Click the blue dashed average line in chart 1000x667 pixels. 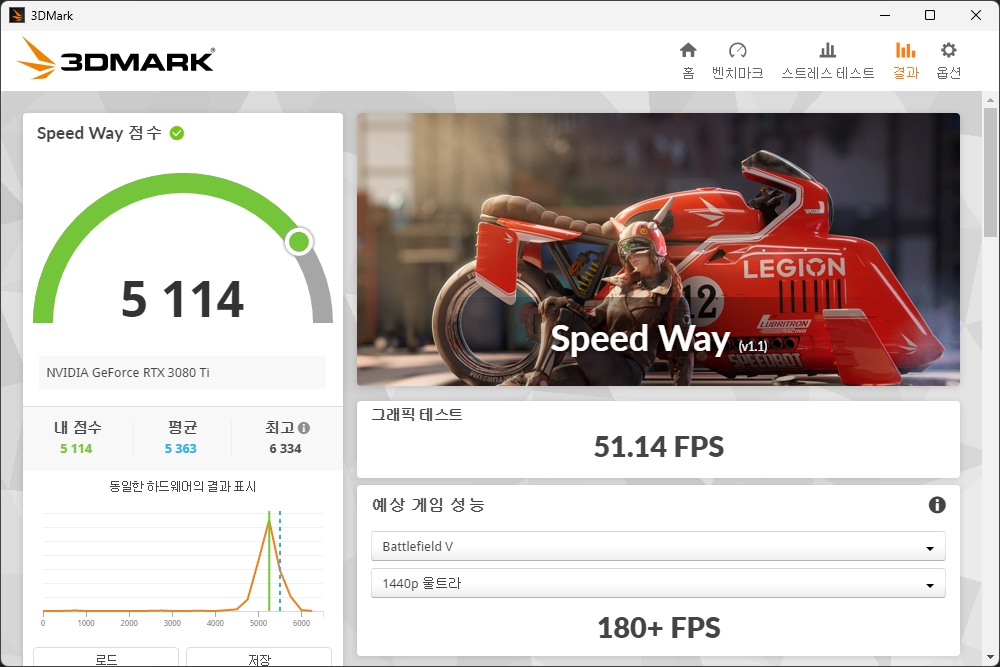point(280,561)
